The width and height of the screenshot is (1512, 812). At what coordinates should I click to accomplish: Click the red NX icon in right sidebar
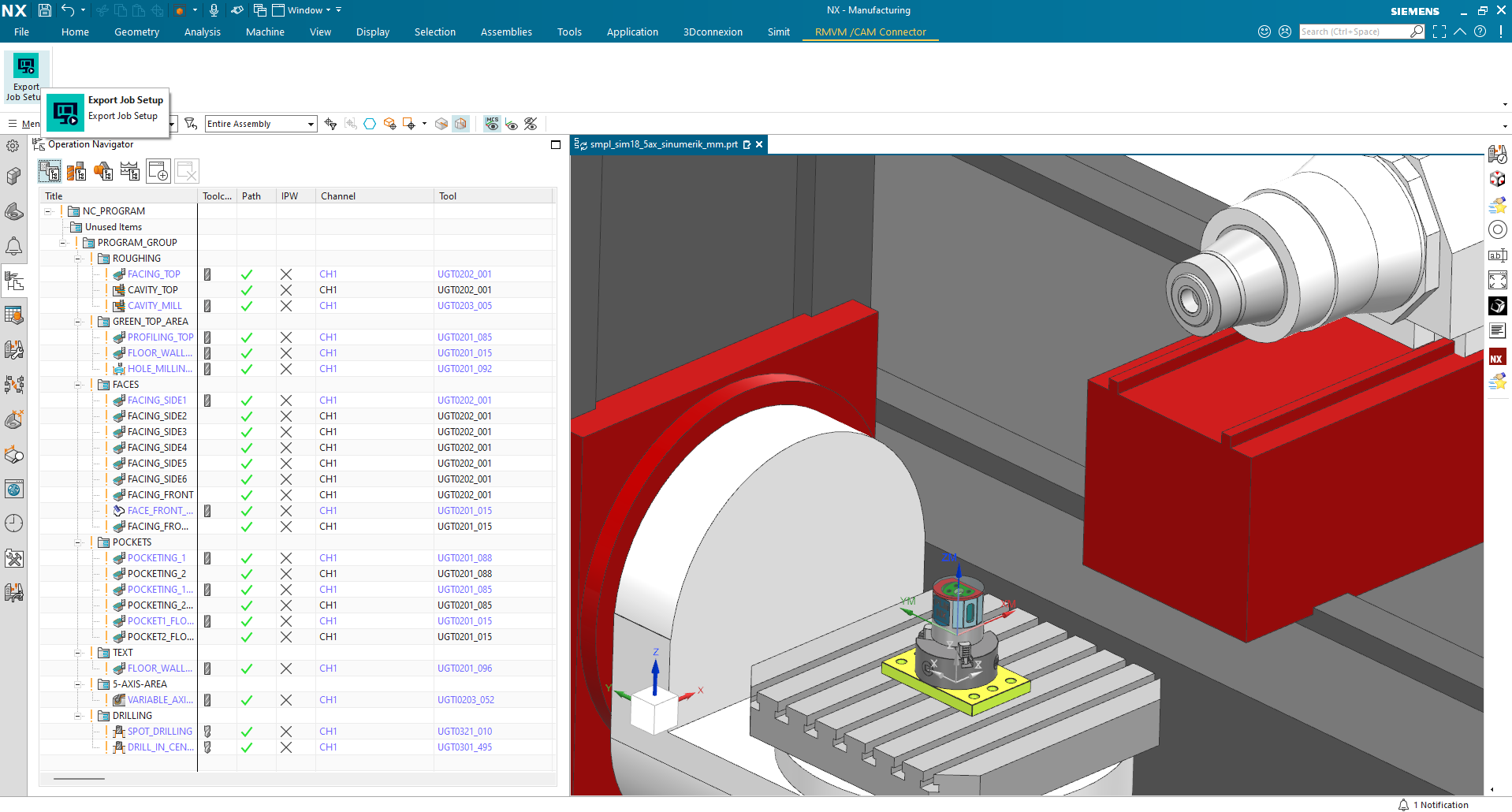(x=1497, y=357)
